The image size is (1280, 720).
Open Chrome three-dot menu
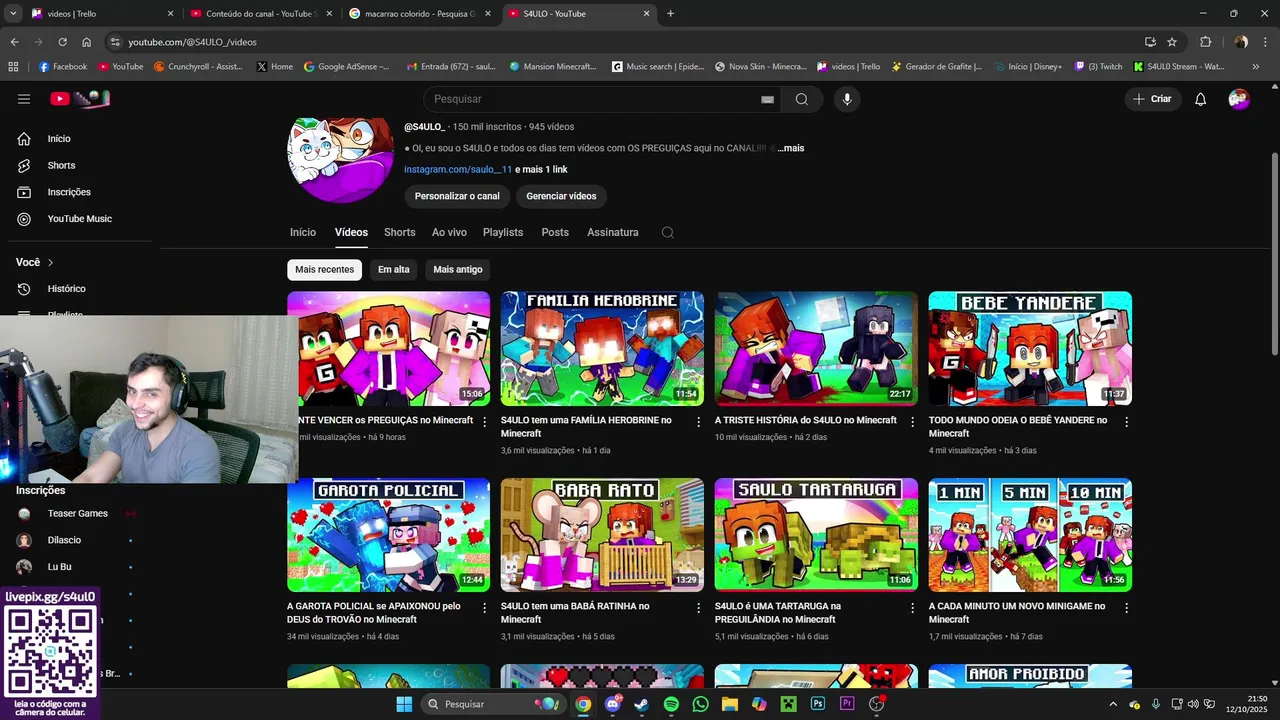point(1266,42)
